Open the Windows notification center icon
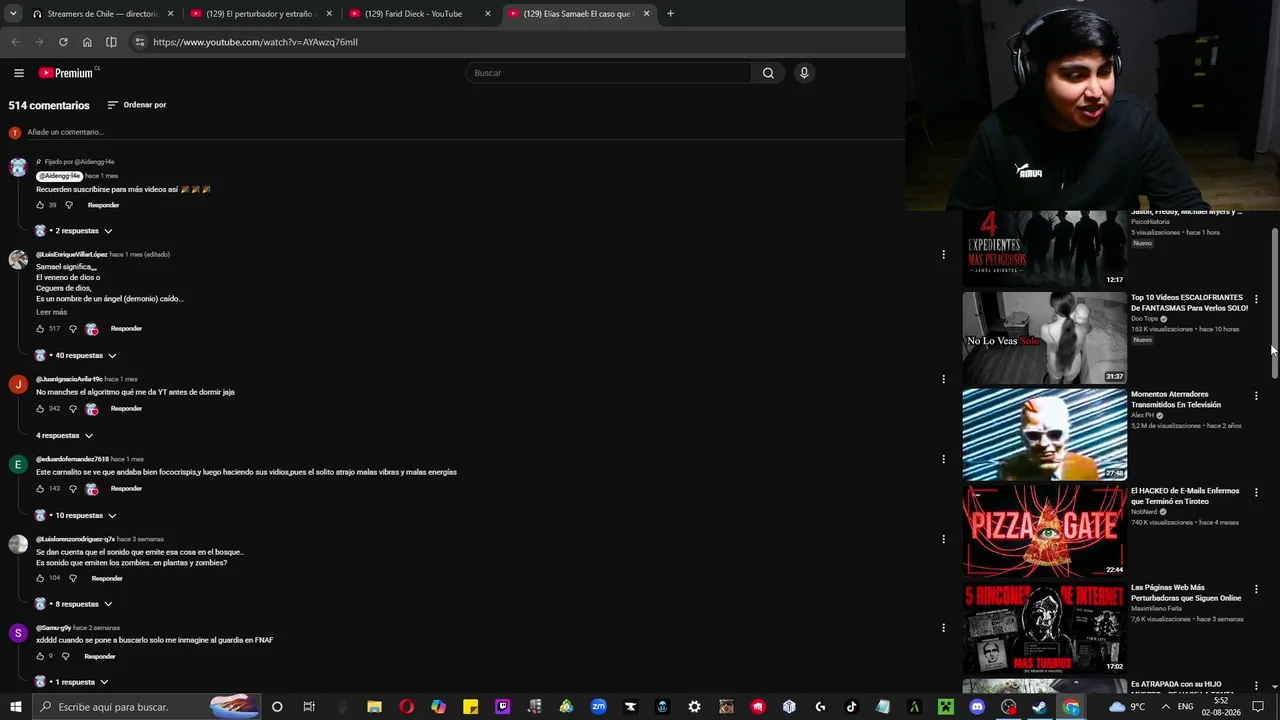 1258,707
